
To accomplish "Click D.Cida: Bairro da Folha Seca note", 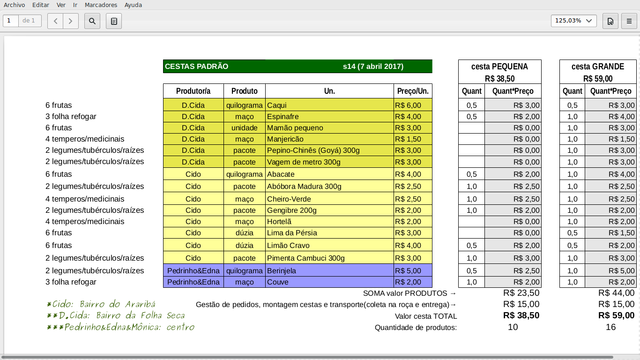I will click(x=116, y=316).
